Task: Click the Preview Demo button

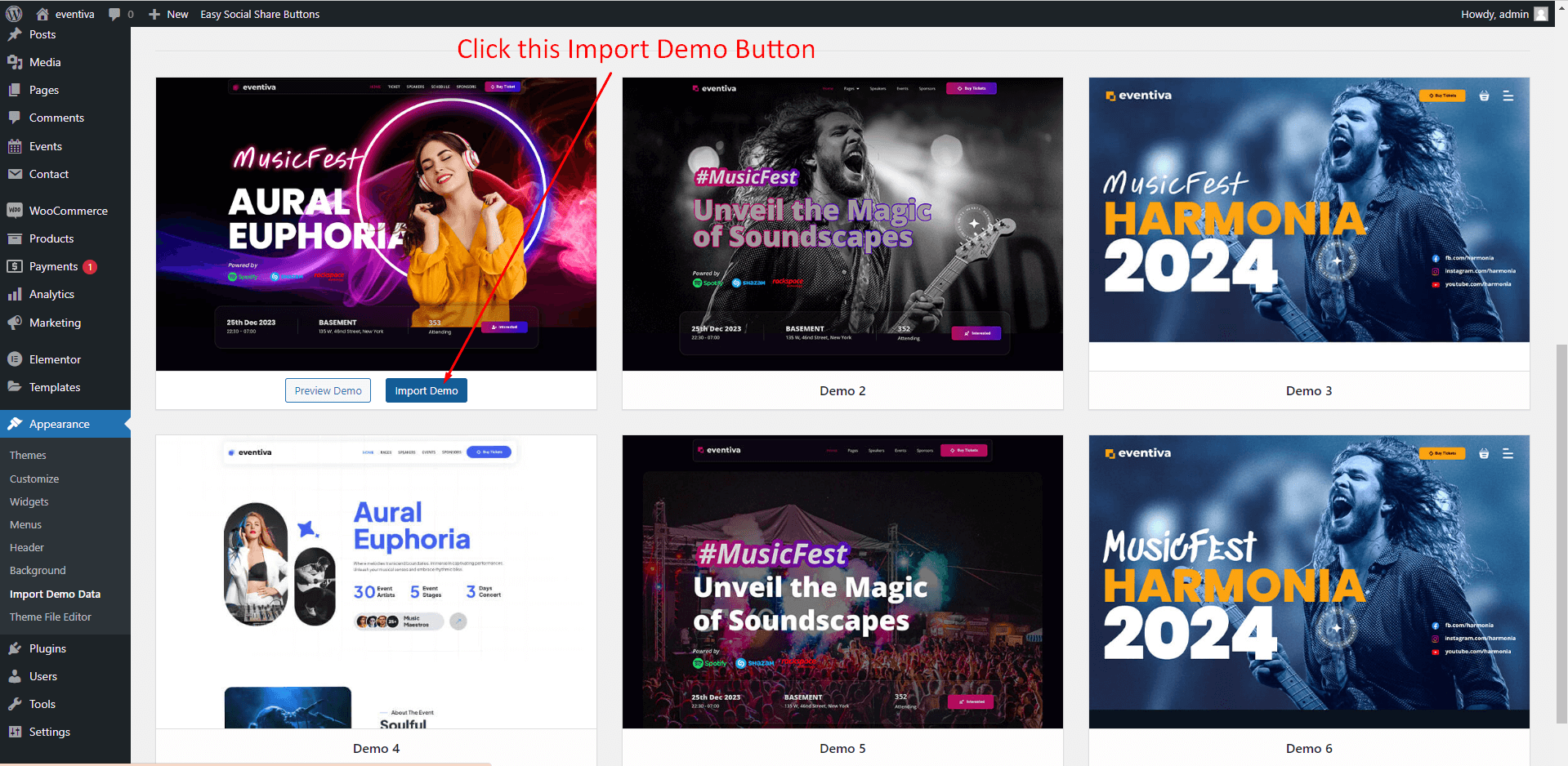Action: (328, 390)
